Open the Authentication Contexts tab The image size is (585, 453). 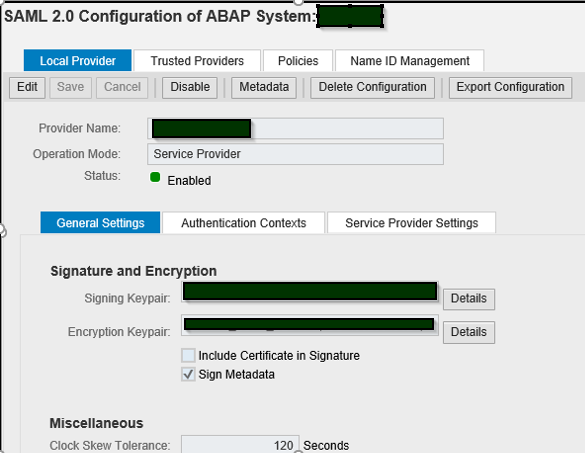click(244, 223)
